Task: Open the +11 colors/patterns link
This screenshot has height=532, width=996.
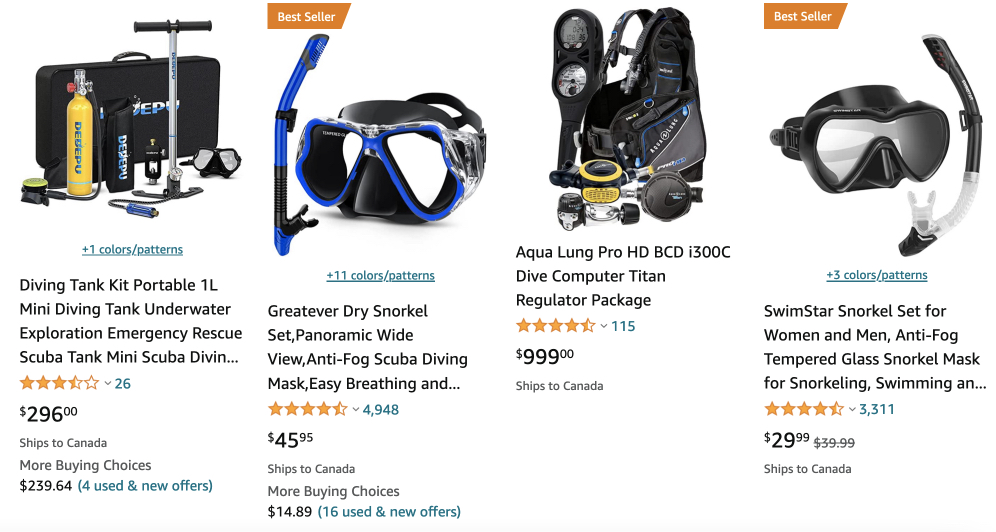Action: (x=380, y=276)
